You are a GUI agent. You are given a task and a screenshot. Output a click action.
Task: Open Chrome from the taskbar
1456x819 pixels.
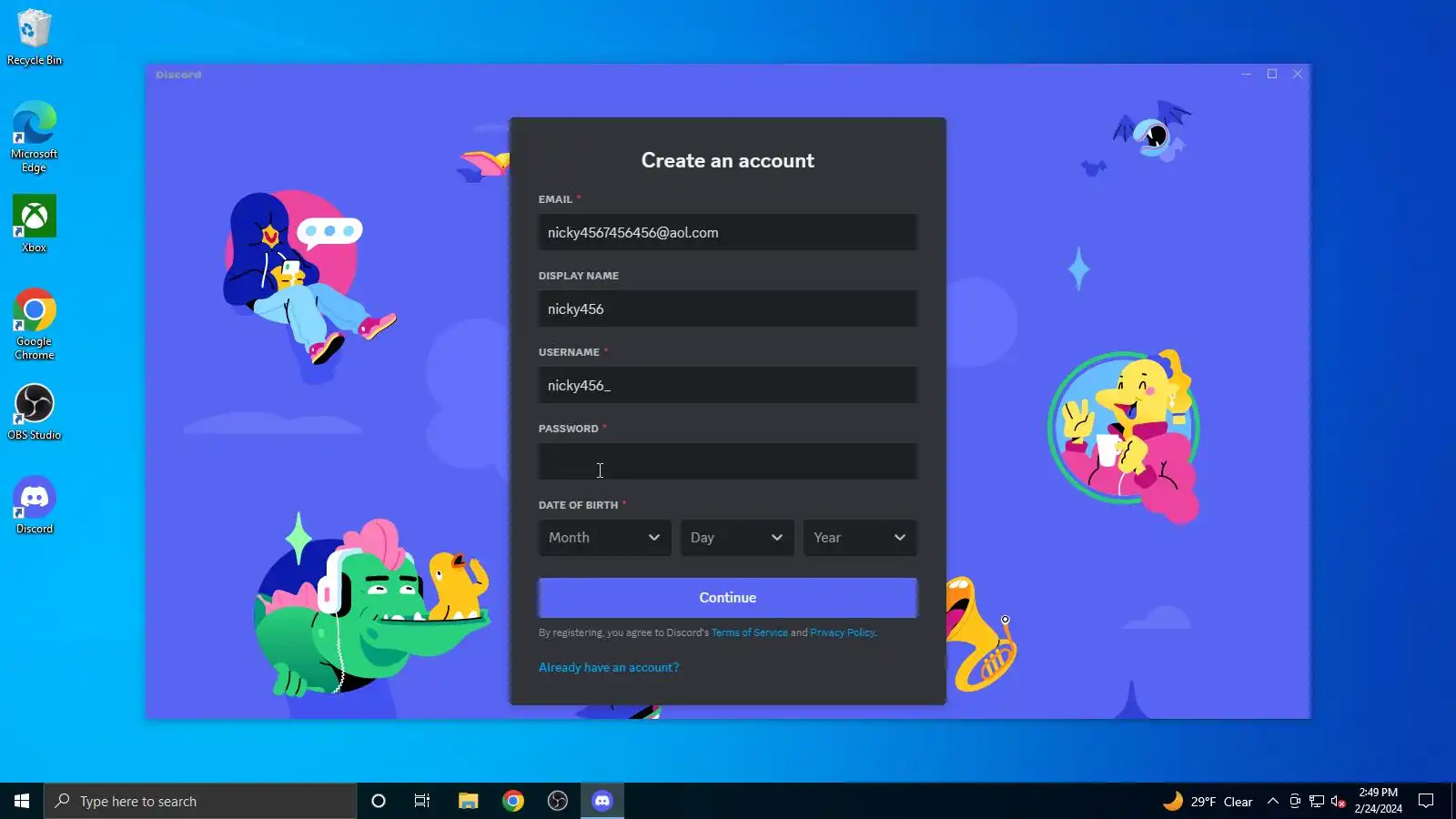point(513,801)
